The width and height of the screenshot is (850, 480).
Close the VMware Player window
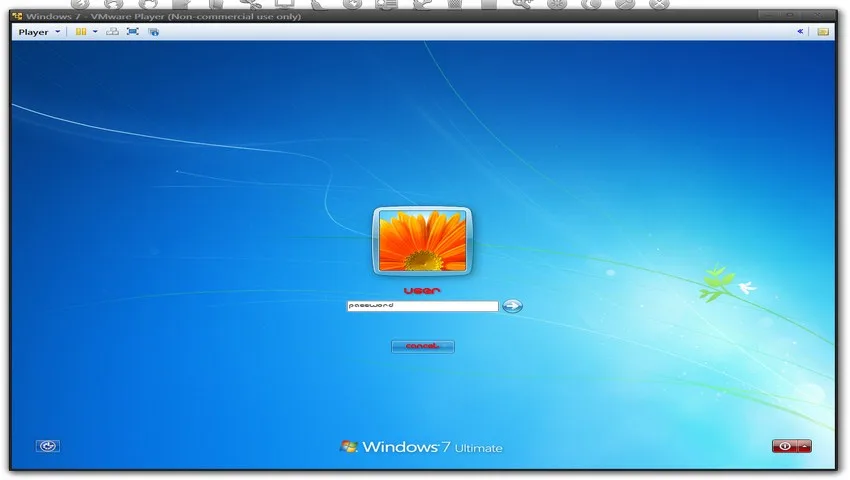point(818,15)
